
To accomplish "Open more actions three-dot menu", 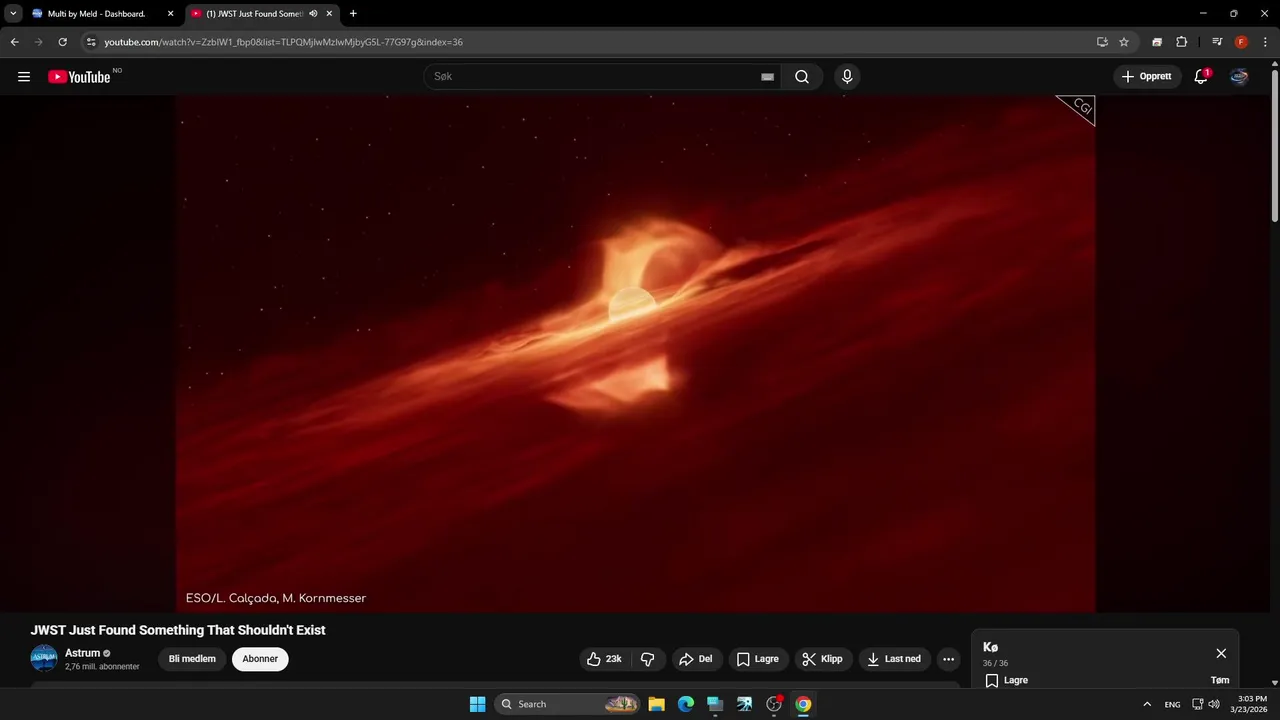I will point(948,659).
